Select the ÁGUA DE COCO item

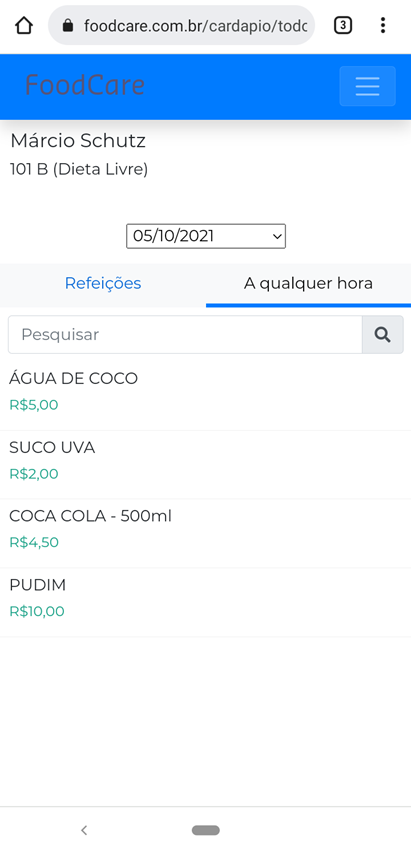[x=205, y=392]
